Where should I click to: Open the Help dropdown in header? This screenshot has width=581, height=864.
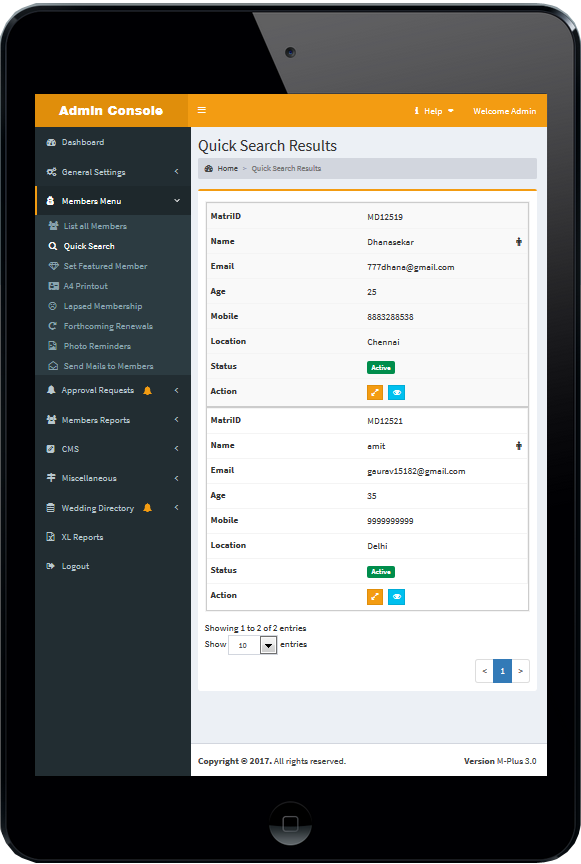(x=434, y=111)
